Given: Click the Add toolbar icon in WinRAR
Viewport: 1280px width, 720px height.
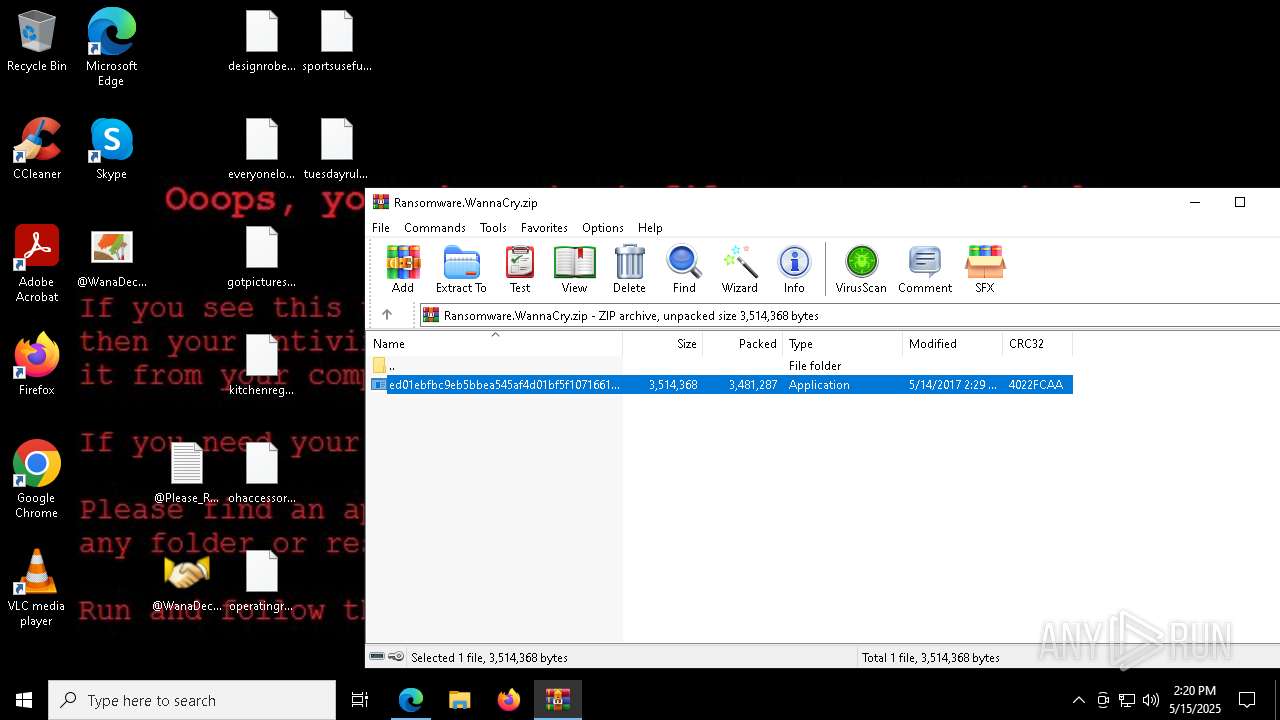Looking at the screenshot, I should pyautogui.click(x=403, y=269).
